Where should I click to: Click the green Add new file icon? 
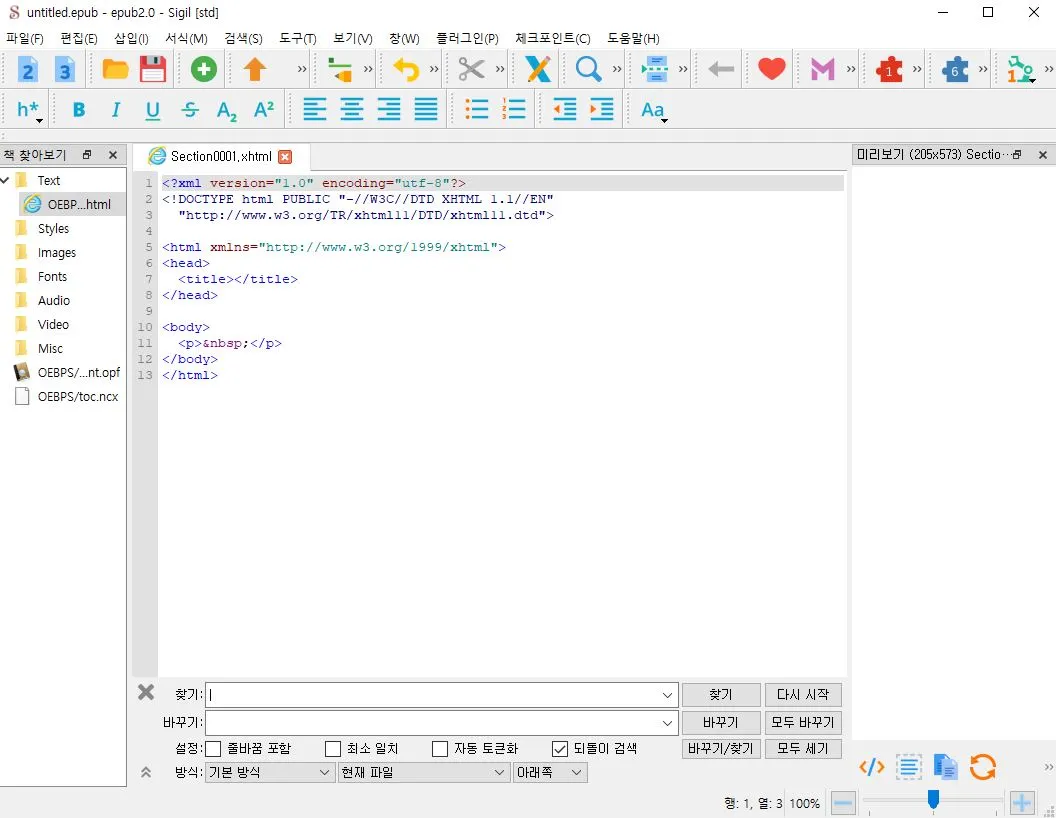click(x=204, y=69)
